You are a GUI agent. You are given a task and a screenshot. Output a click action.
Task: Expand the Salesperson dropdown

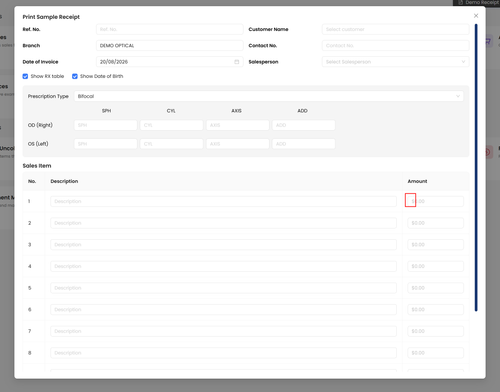(395, 62)
